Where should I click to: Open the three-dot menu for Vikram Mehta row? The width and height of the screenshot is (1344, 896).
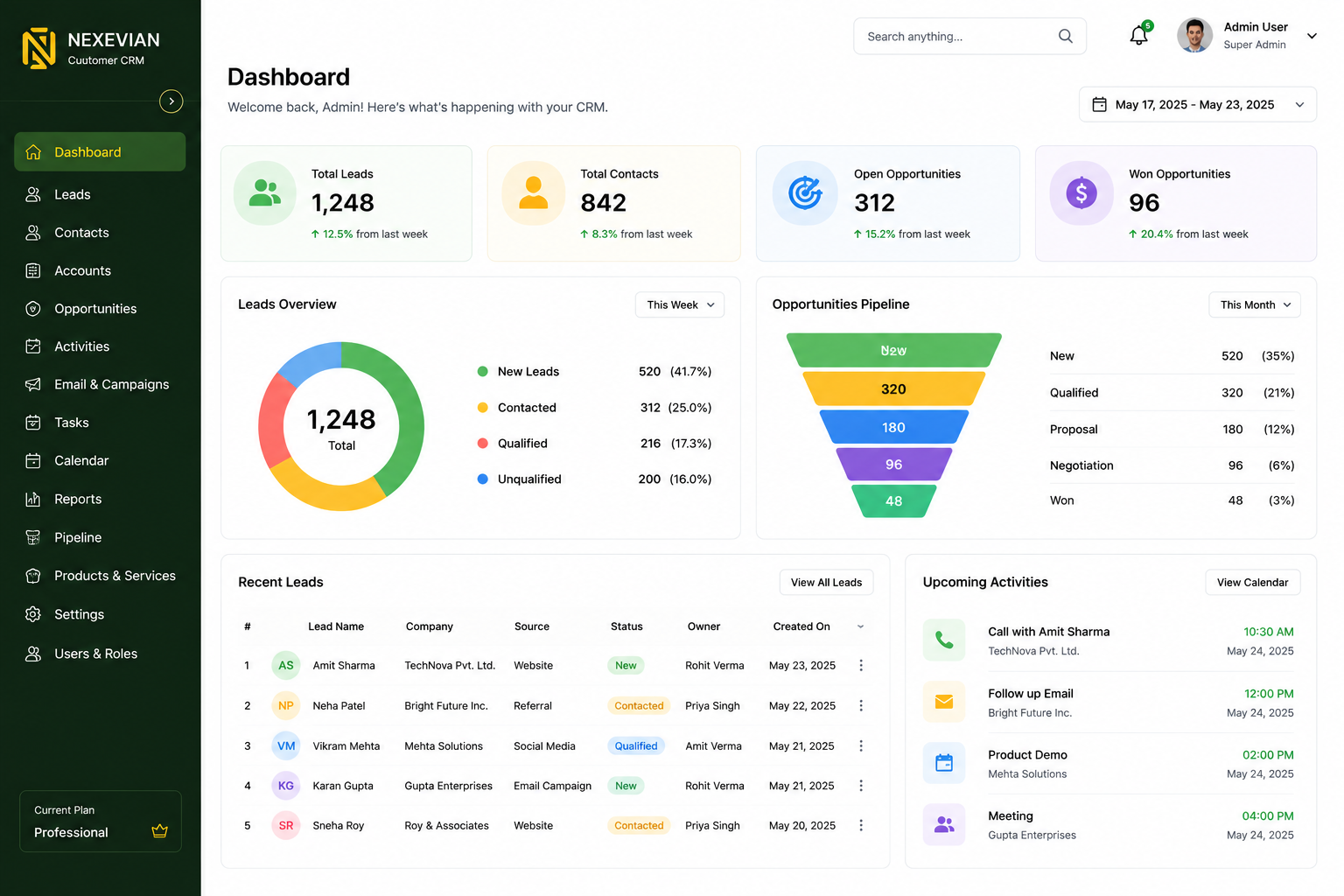pyautogui.click(x=861, y=745)
